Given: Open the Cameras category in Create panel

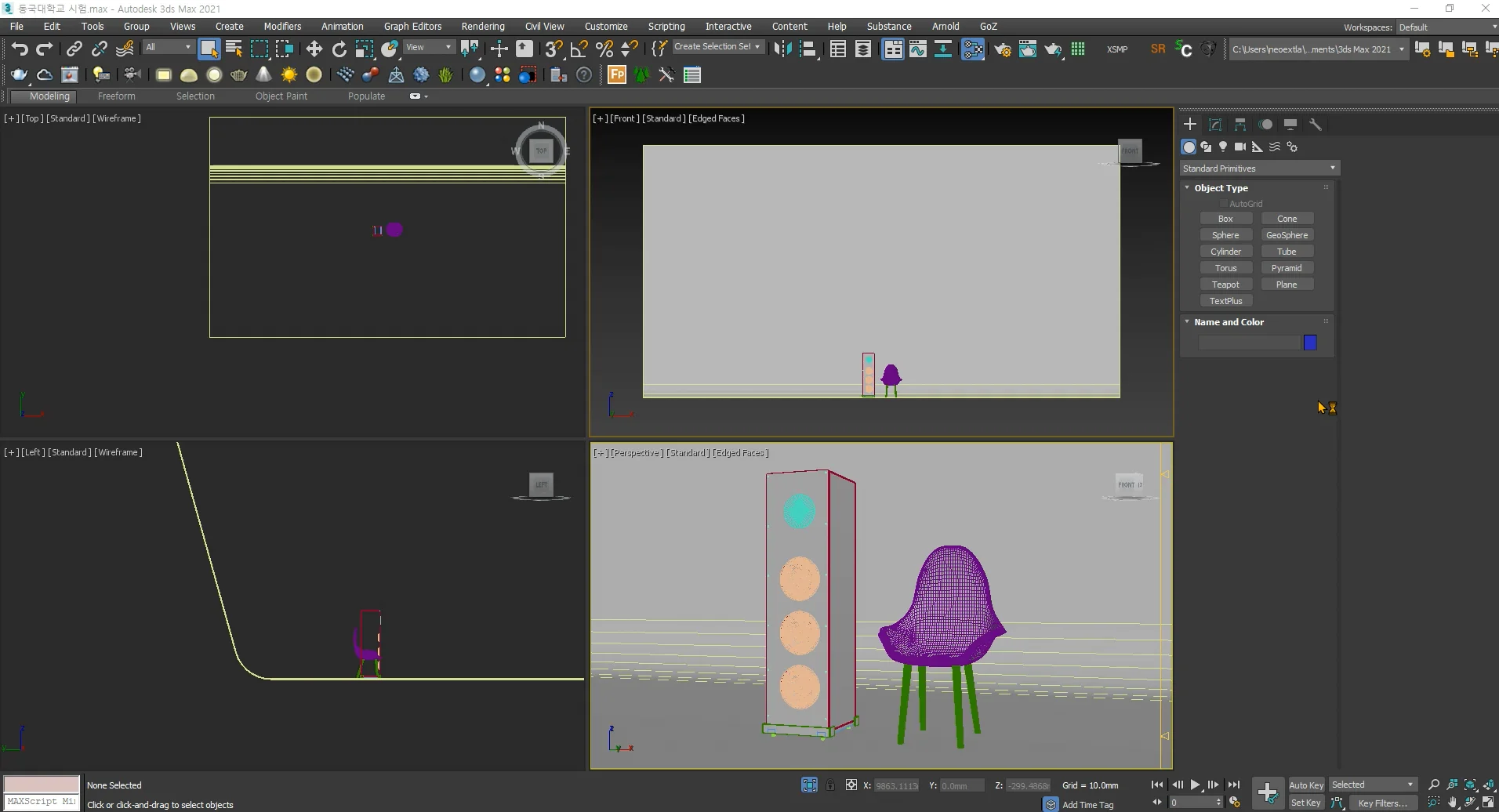Looking at the screenshot, I should [x=1239, y=147].
